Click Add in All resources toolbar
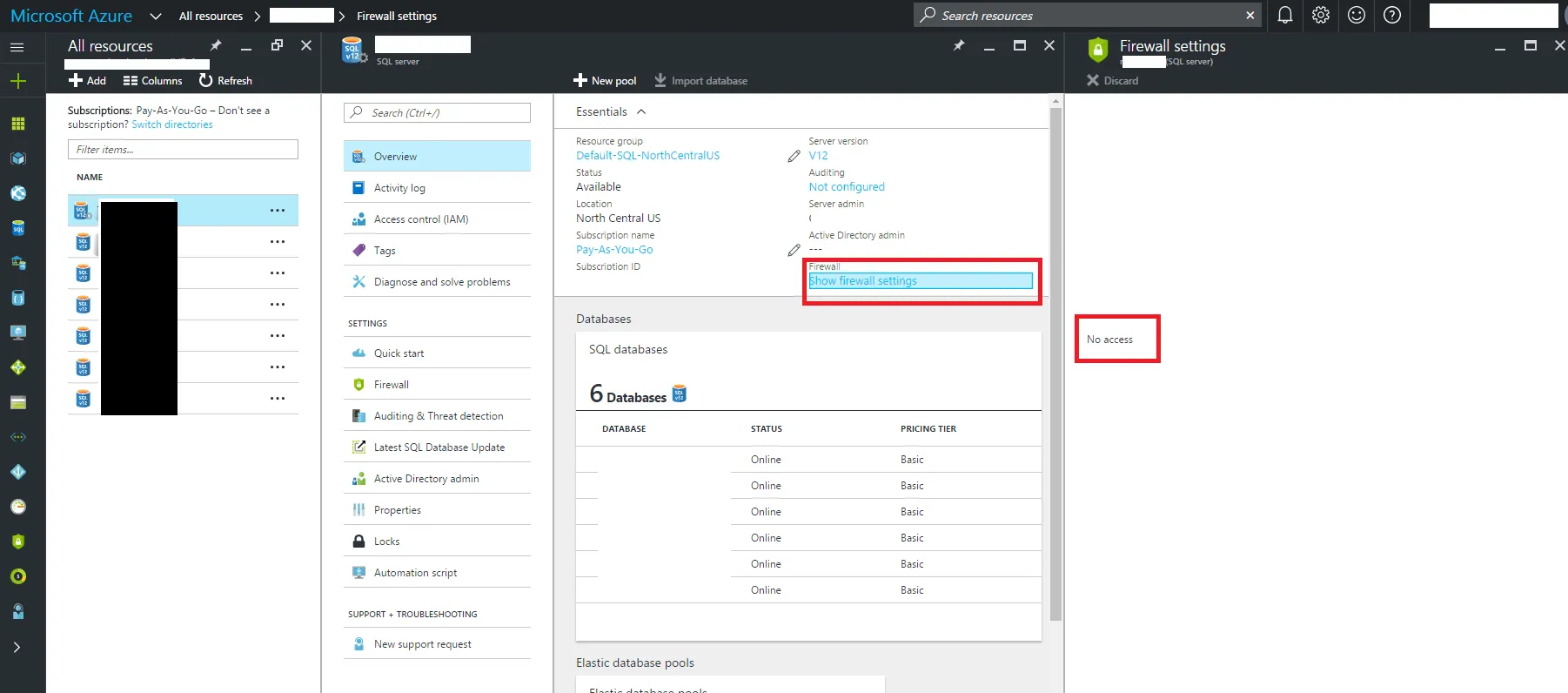Viewport: 1568px width, 693px height. coord(87,80)
